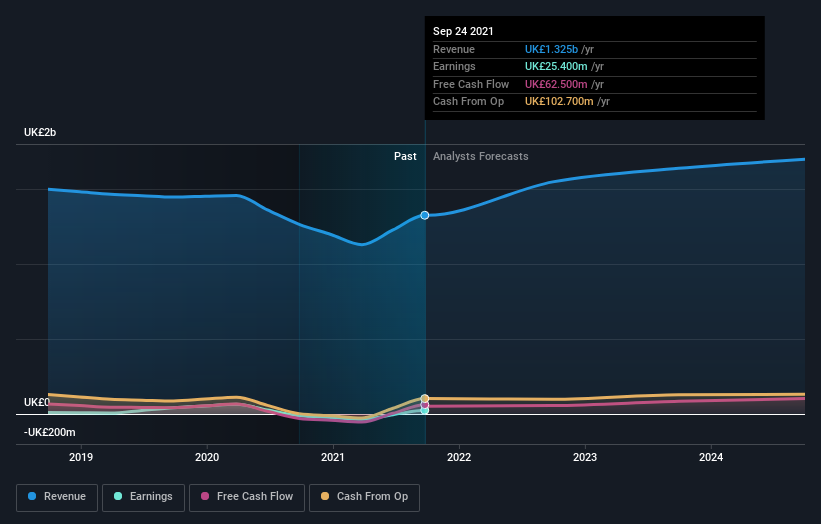This screenshot has height=524, width=821.
Task: Click the UK£102.700m cash from op value
Action: point(559,102)
